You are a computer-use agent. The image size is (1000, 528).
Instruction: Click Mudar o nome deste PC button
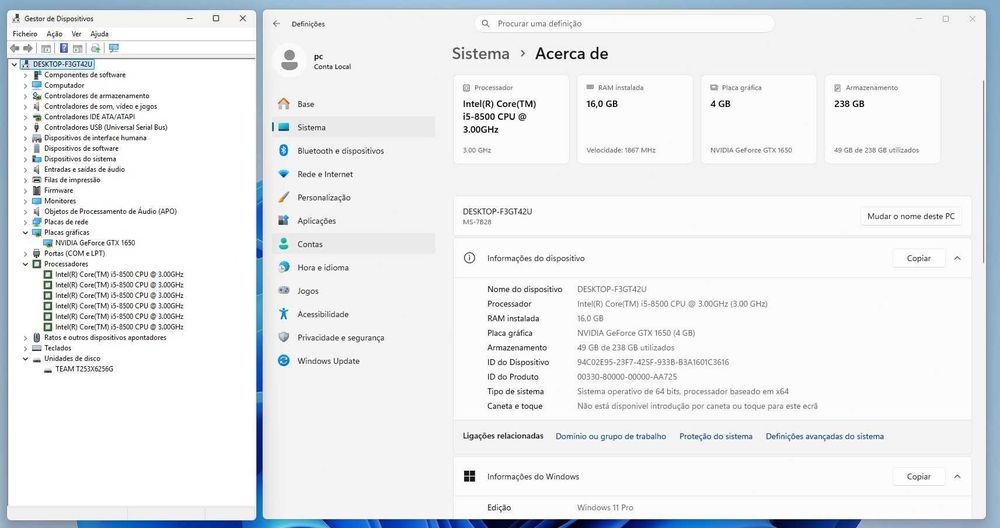(911, 216)
